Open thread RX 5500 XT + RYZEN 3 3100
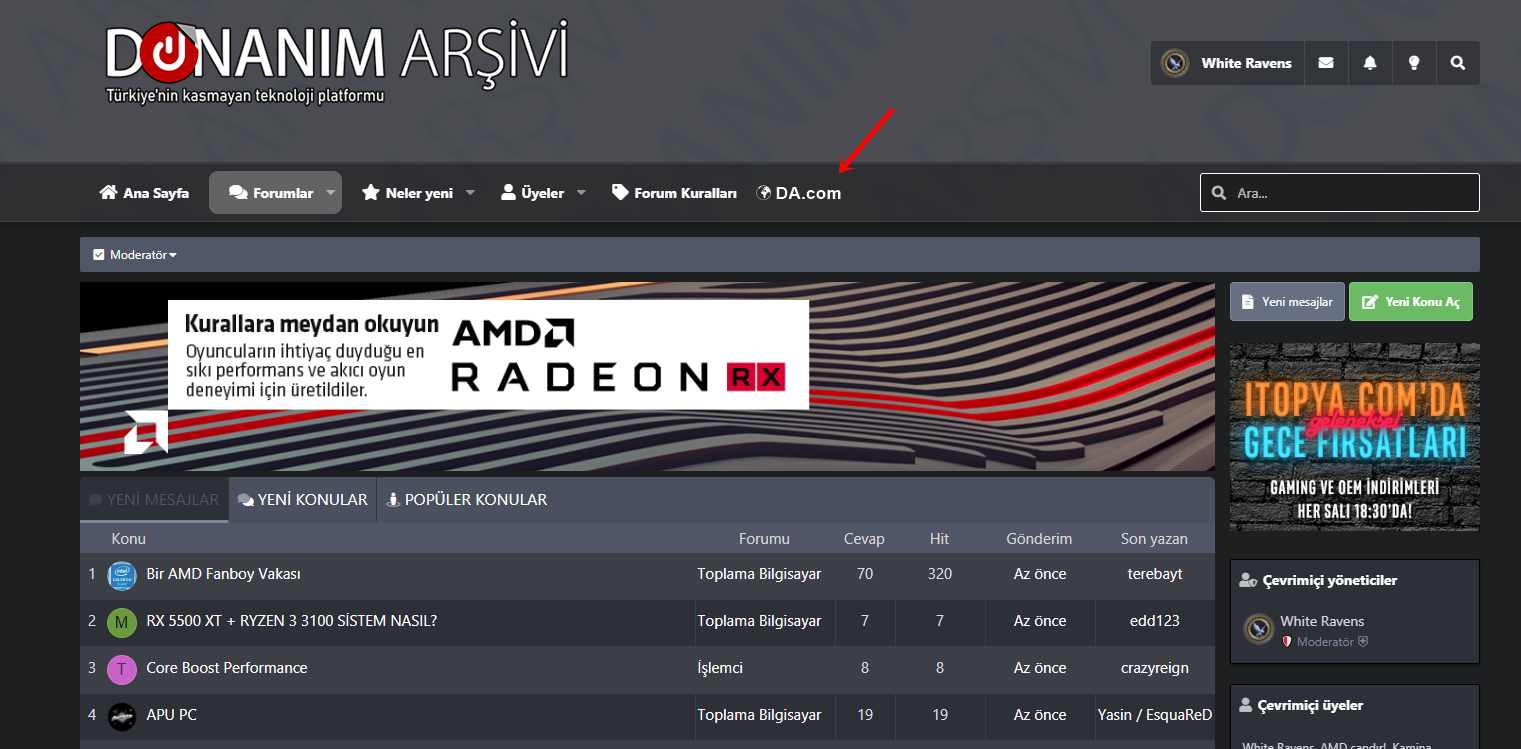The width and height of the screenshot is (1521, 749). tap(292, 621)
